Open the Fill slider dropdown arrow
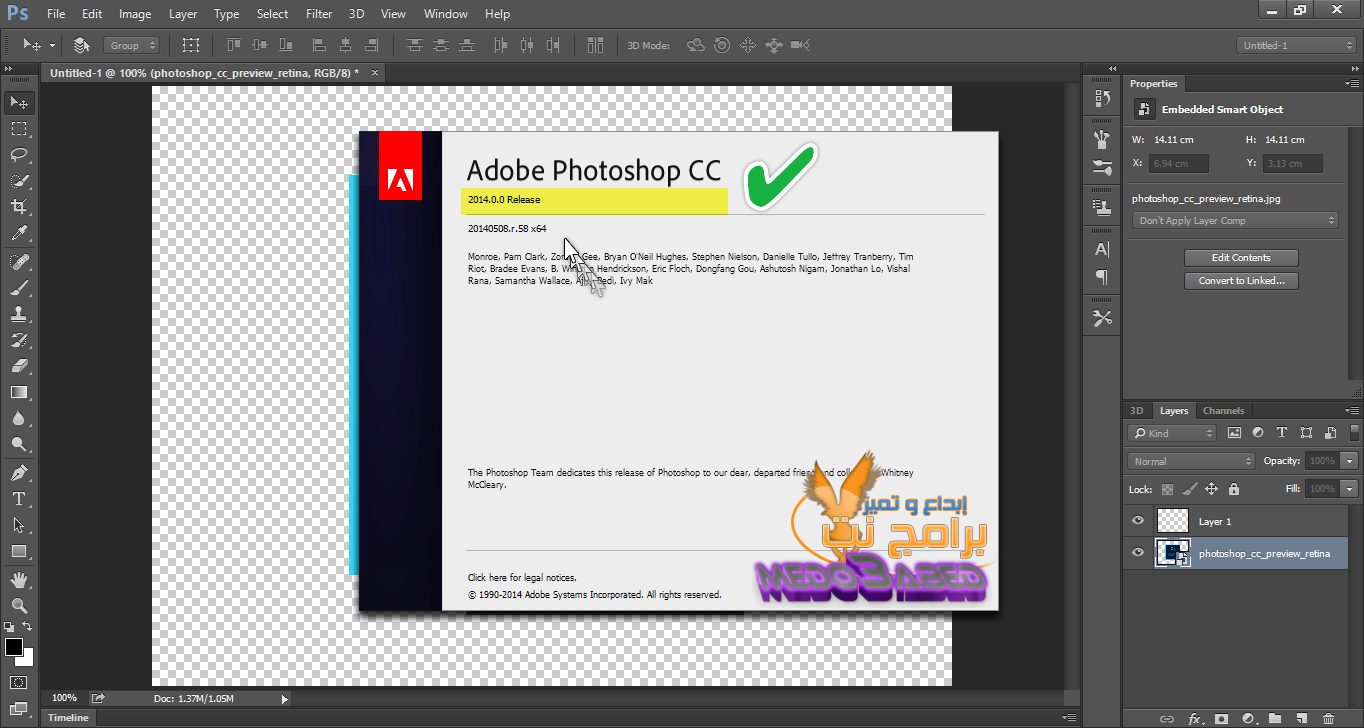The height and width of the screenshot is (728, 1364). coord(1350,489)
